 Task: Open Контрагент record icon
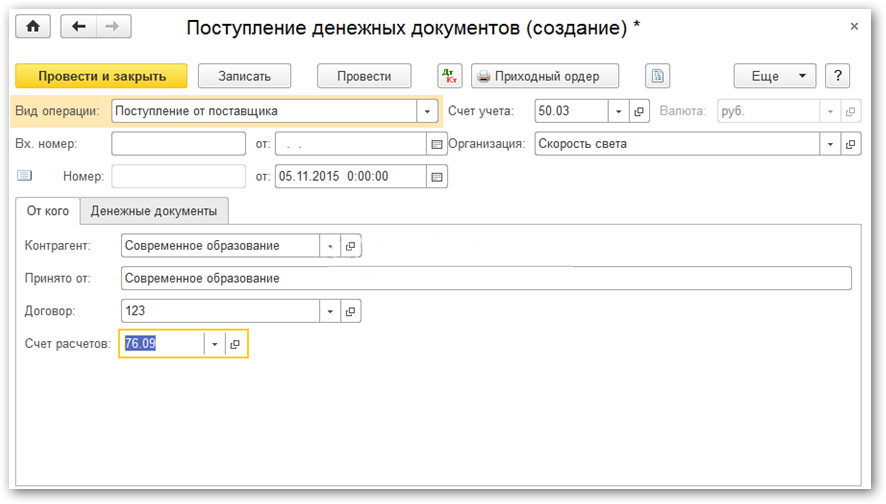pos(351,245)
